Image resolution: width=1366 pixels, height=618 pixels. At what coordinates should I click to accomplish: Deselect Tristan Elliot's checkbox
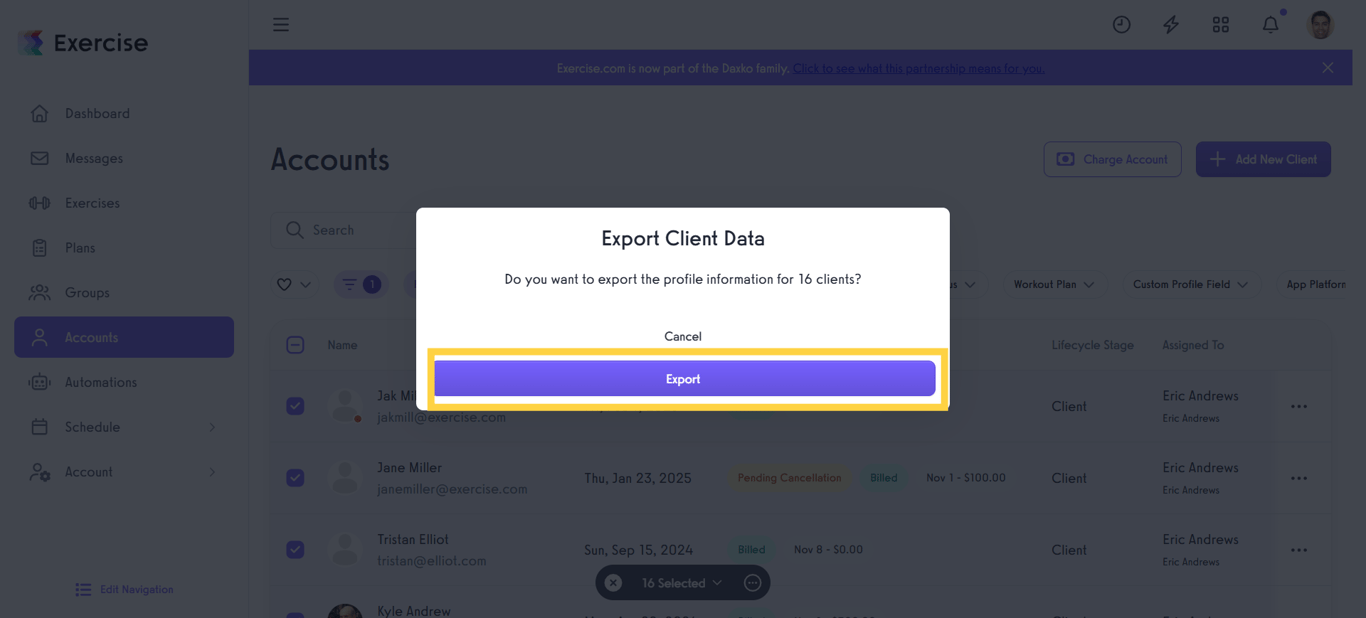click(x=295, y=549)
